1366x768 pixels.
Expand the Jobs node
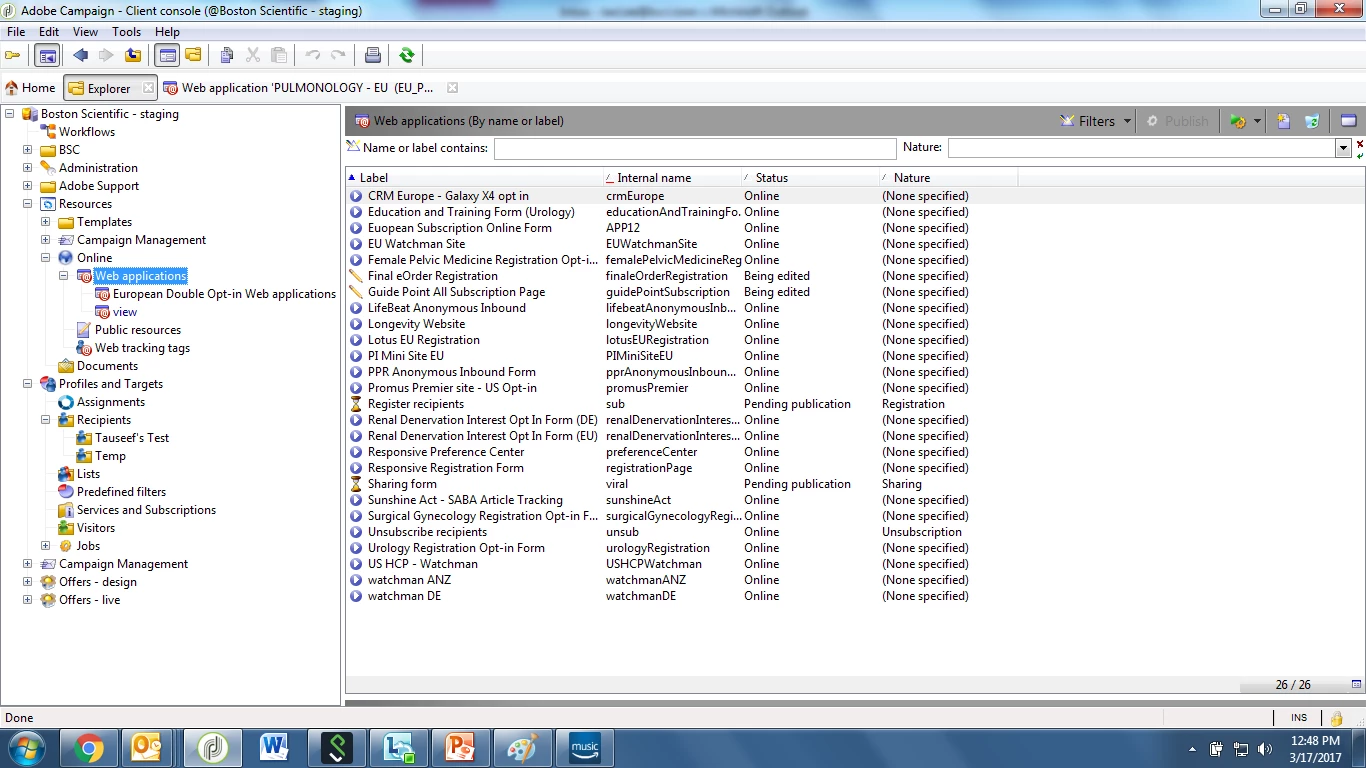pyautogui.click(x=46, y=546)
